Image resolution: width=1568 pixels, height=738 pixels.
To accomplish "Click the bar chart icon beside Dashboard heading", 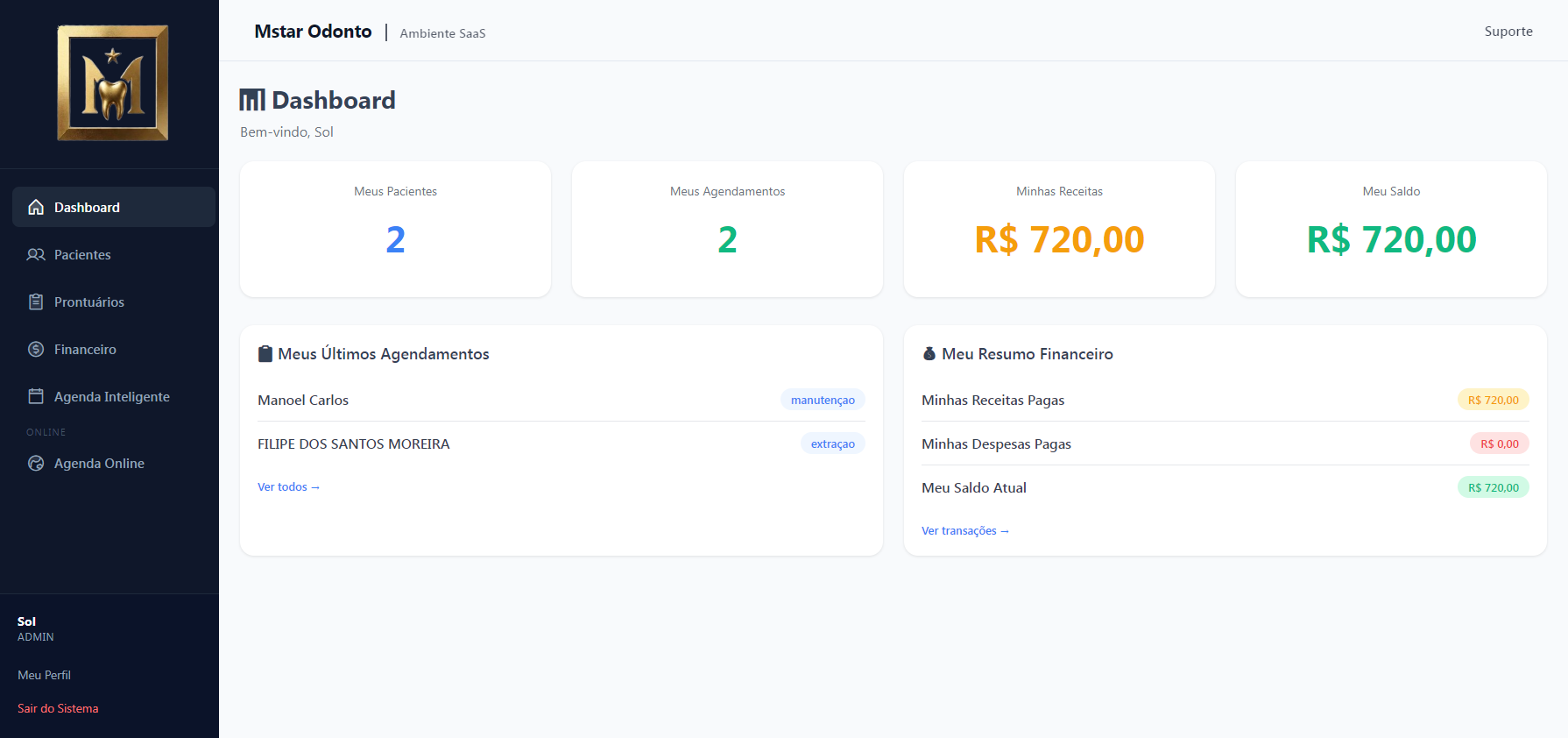I will (252, 100).
